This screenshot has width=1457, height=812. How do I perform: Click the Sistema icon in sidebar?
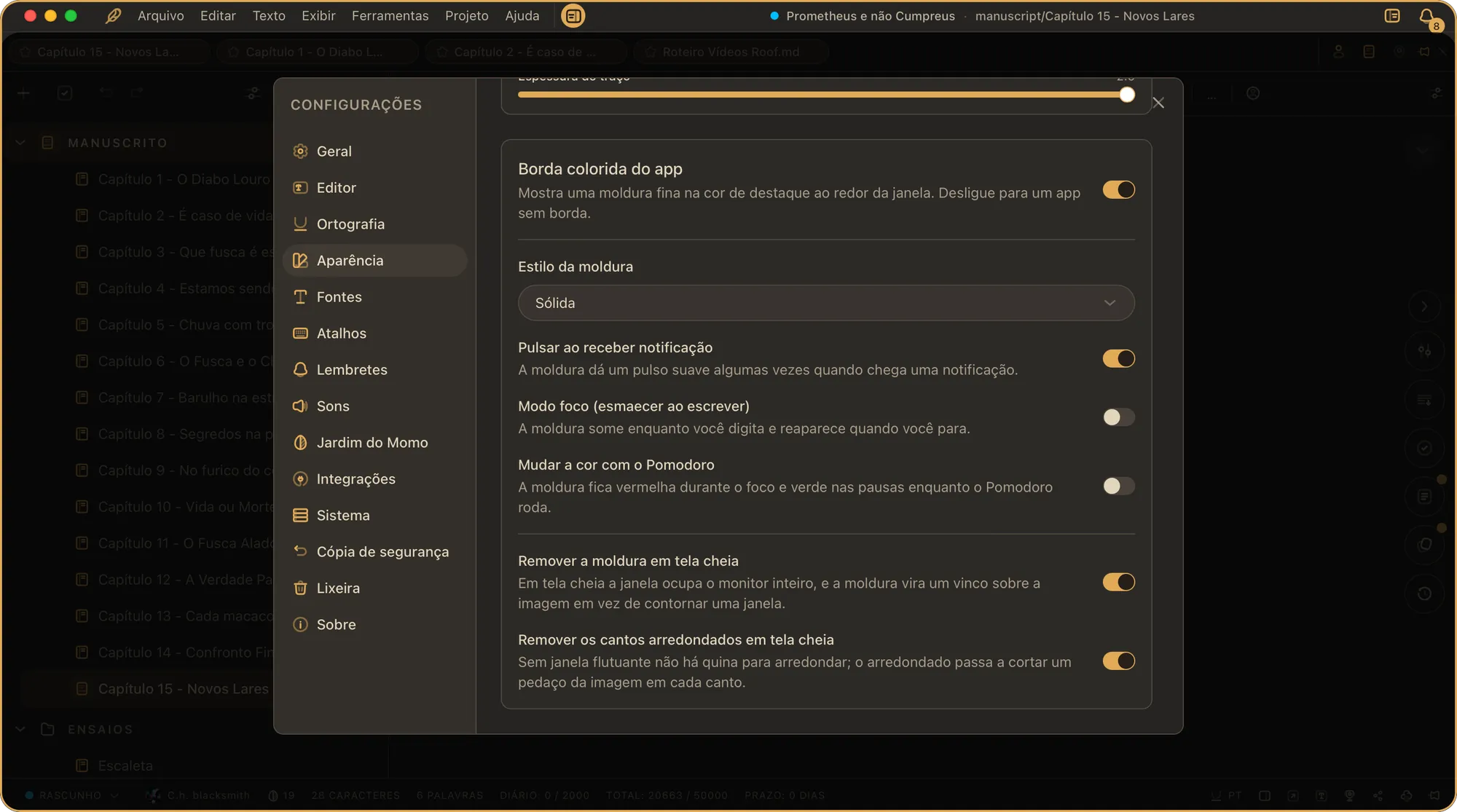pyautogui.click(x=300, y=516)
